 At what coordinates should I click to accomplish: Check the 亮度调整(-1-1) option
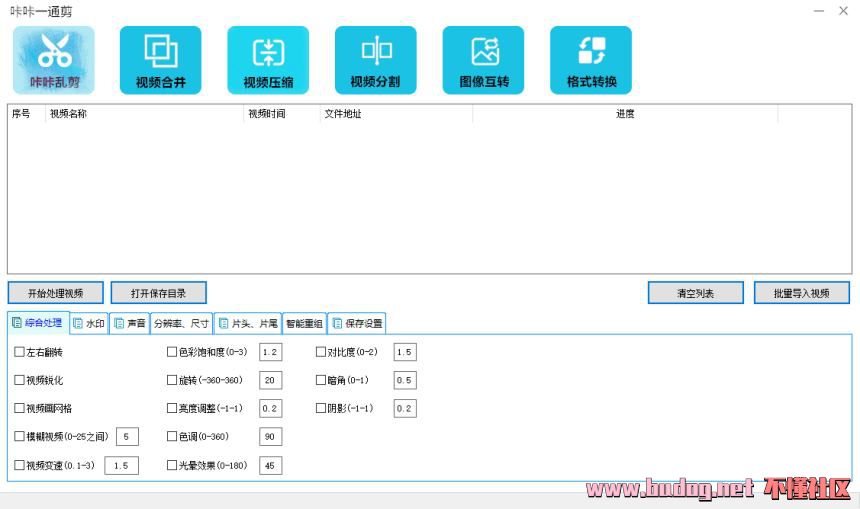coord(172,408)
